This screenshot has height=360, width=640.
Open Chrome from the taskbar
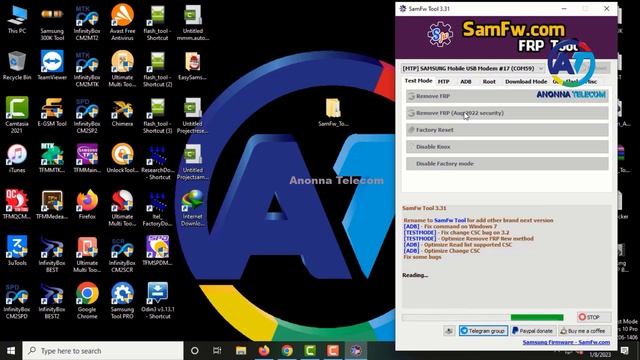pyautogui.click(x=287, y=351)
